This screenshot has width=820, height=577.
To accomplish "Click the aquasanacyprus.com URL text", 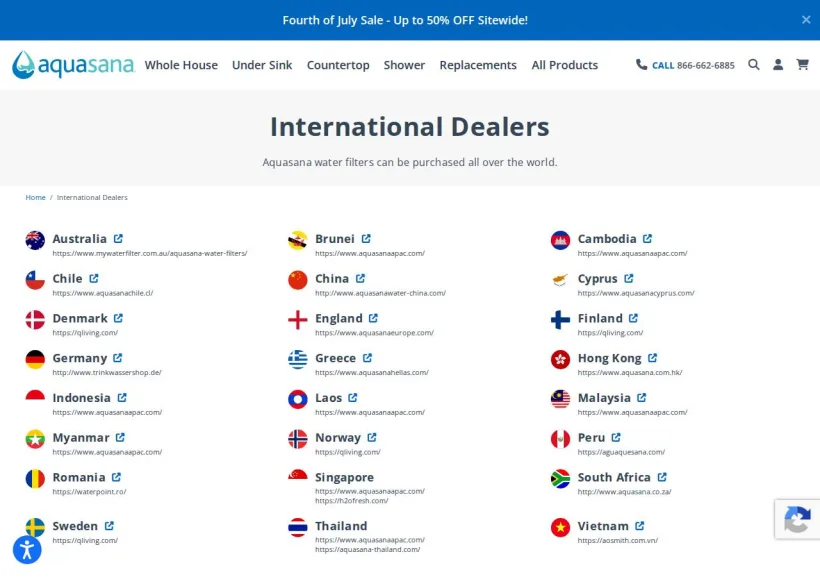I will pyautogui.click(x=636, y=293).
